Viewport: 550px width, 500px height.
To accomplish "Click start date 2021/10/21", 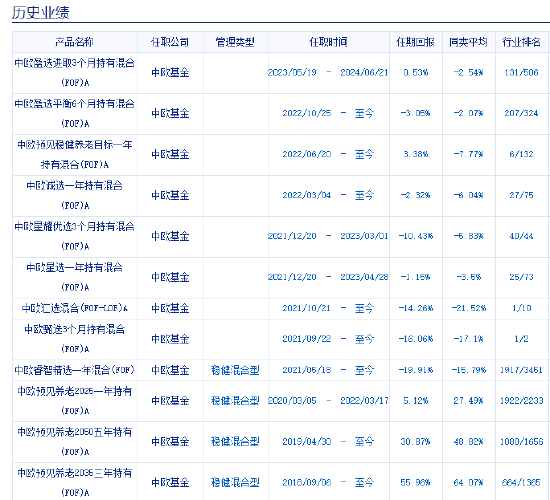I will (x=307, y=308).
